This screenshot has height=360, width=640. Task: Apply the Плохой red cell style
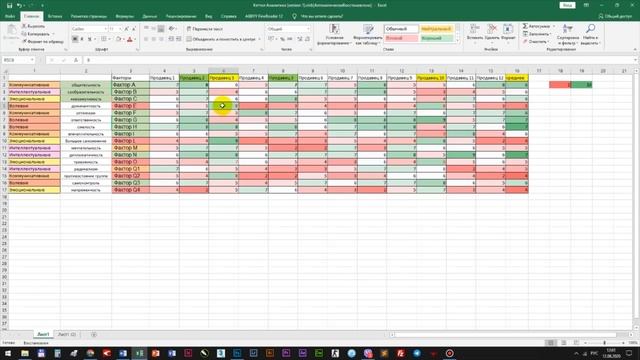pos(401,38)
